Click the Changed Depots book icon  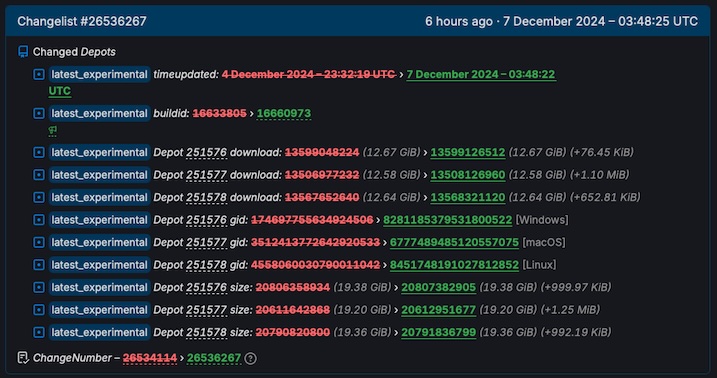tap(23, 52)
